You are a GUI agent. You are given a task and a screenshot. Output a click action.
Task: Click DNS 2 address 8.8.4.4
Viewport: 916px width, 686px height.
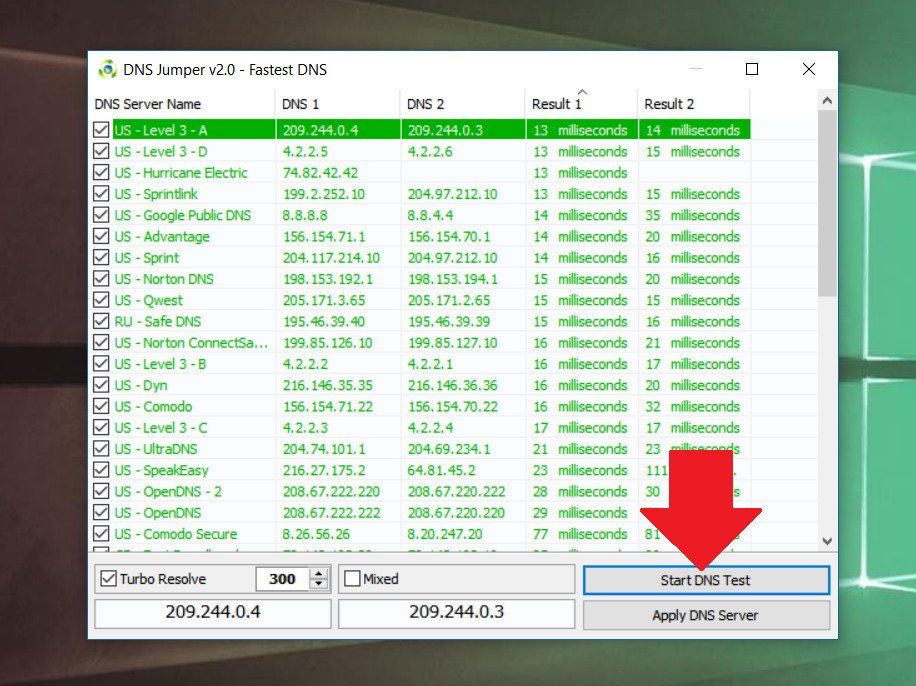click(430, 214)
